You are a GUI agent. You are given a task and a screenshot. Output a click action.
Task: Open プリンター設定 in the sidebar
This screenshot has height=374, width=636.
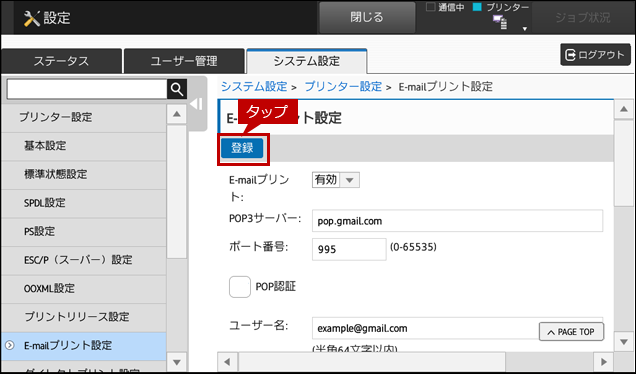point(84,117)
